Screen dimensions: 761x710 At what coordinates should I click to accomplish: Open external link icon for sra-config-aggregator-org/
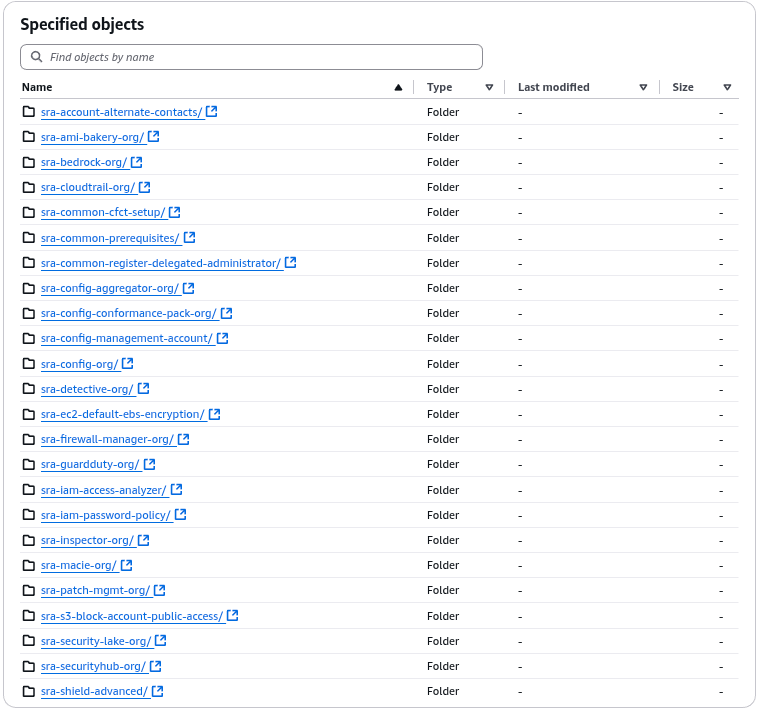pos(188,288)
